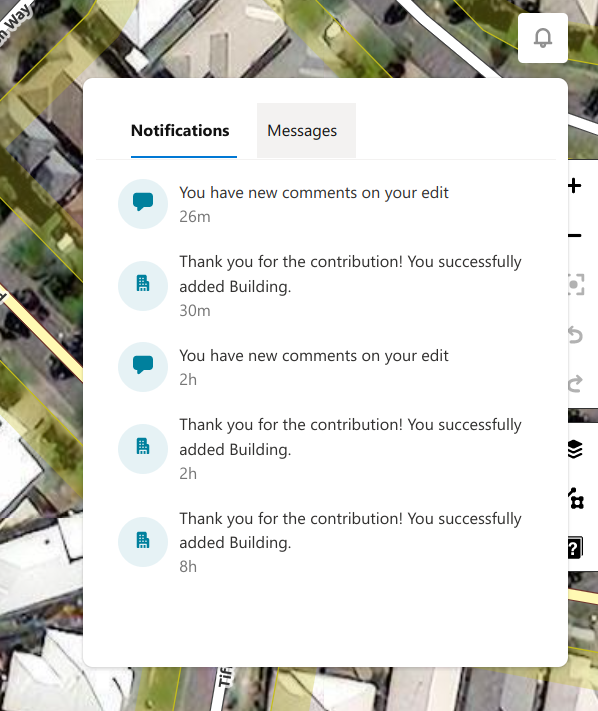This screenshot has width=598, height=711.
Task: Click the locate-me target icon
Action: click(x=575, y=285)
